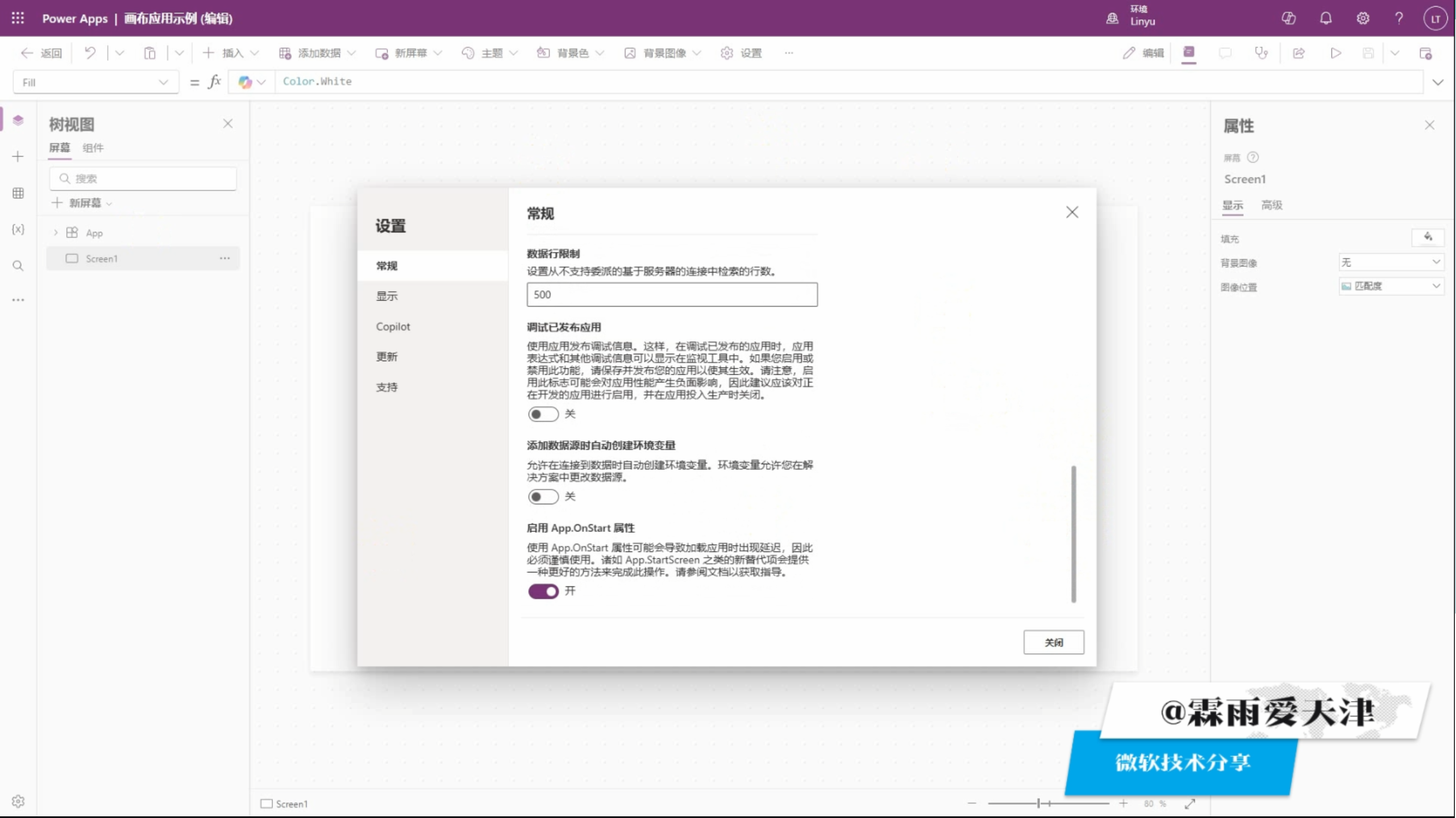Enable the debug published app toggle
The height and width of the screenshot is (818, 1456).
tap(543, 414)
